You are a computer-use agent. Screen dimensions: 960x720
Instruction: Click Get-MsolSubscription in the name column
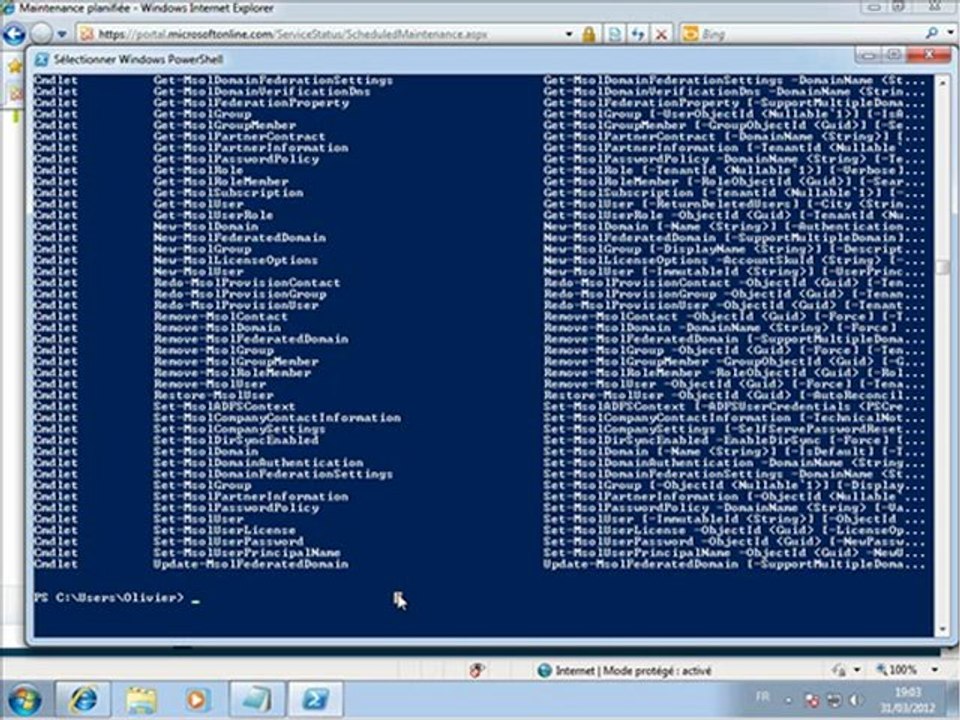tap(228, 193)
